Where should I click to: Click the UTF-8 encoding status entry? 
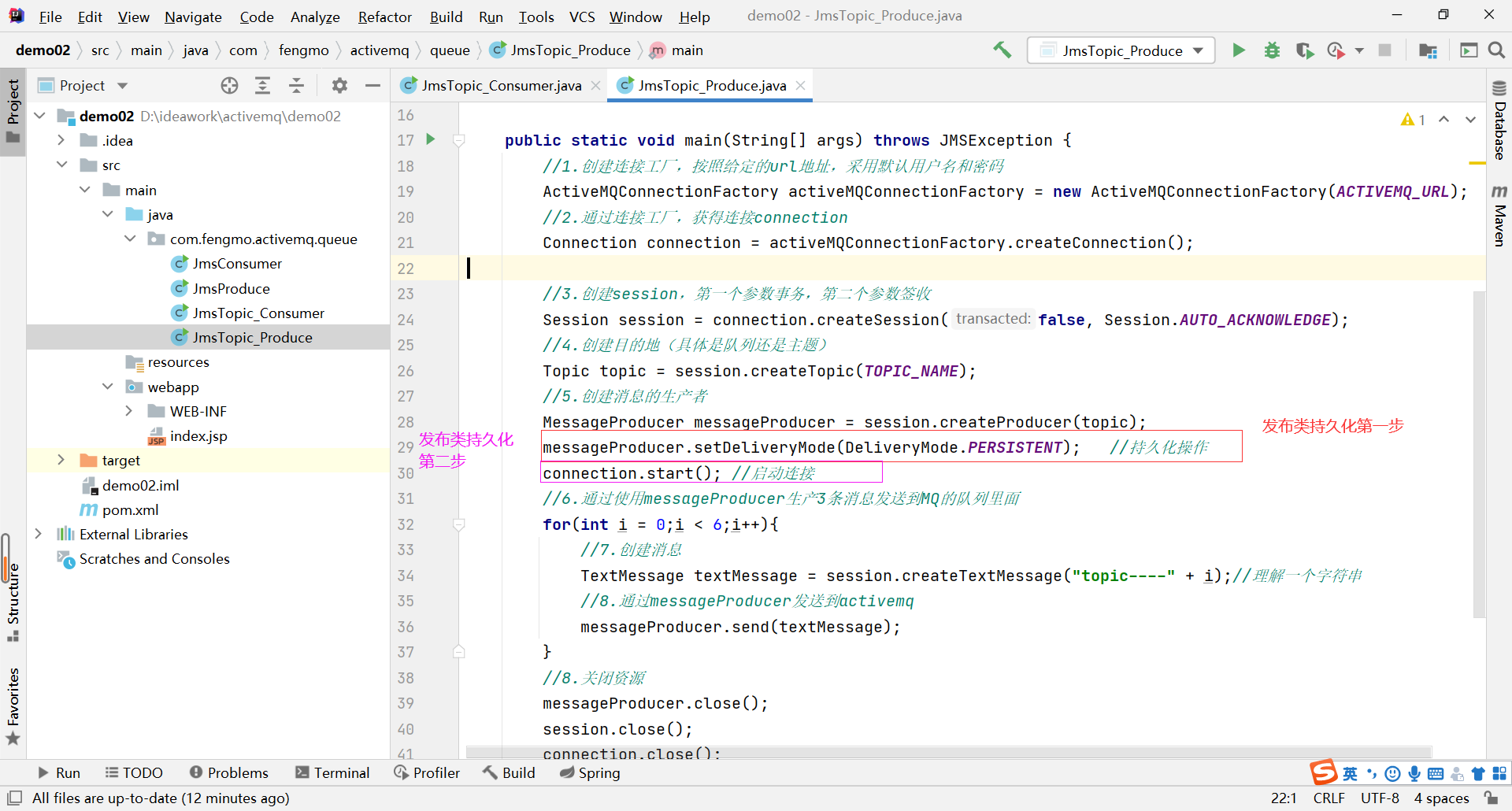pos(1380,798)
